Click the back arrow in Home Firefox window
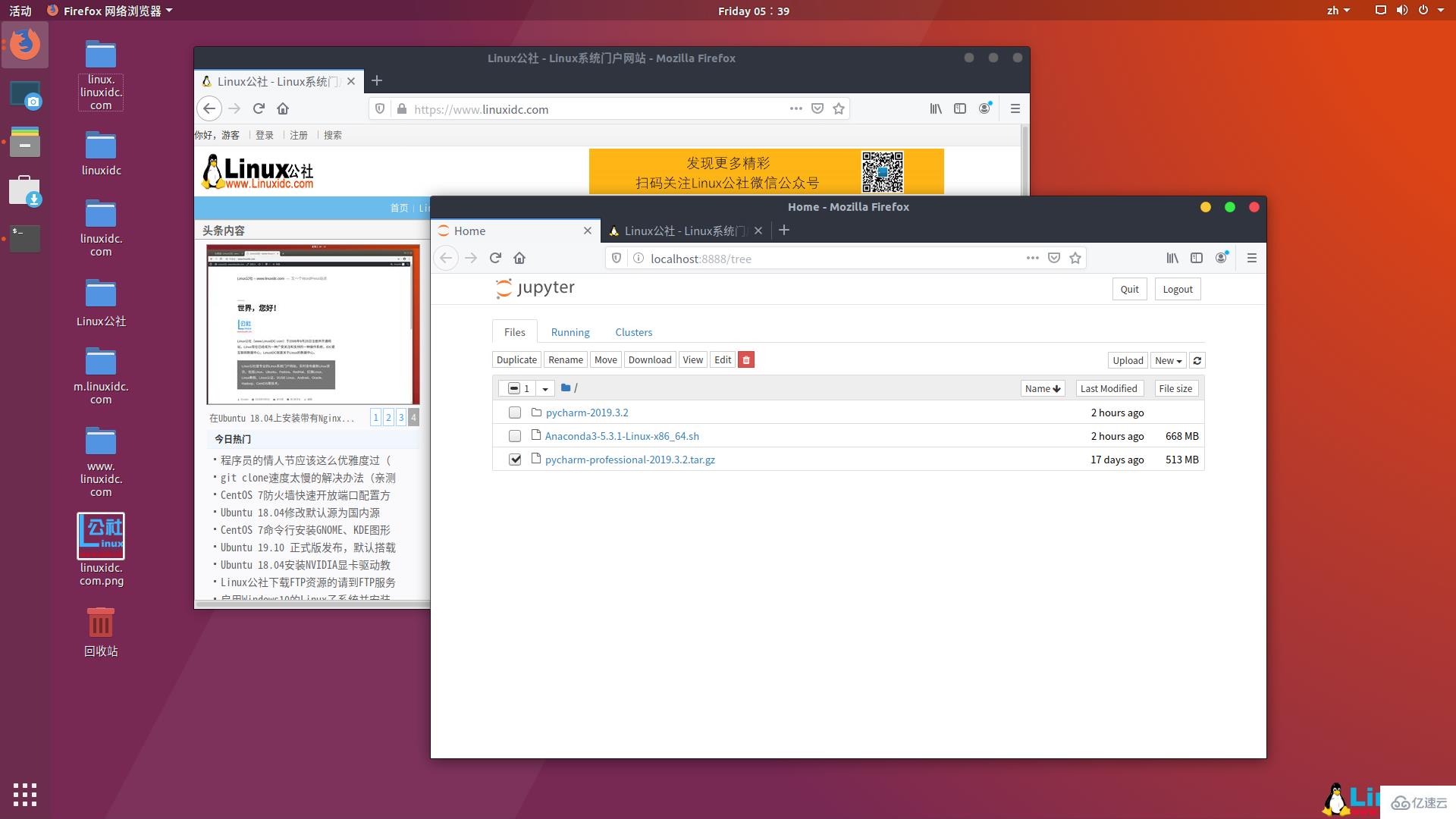The image size is (1456, 819). pos(446,259)
